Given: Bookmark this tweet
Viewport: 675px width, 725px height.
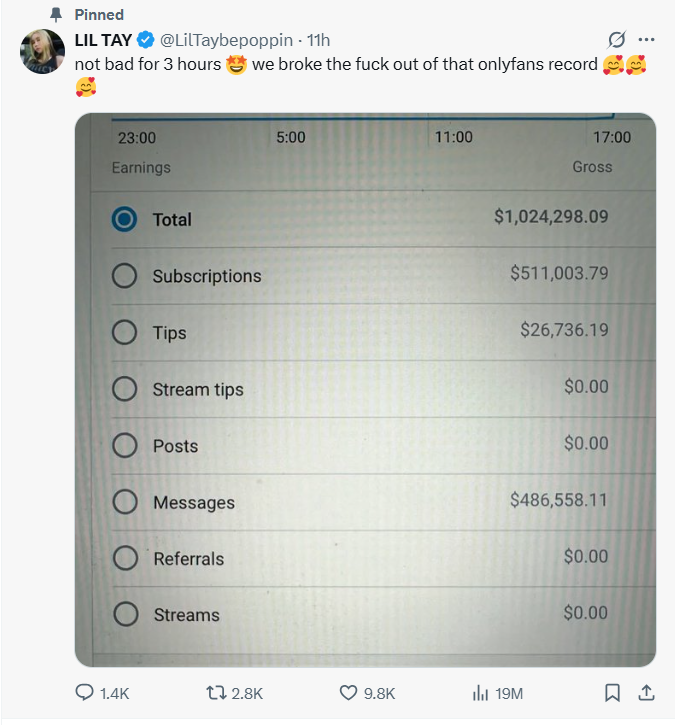Looking at the screenshot, I should pos(613,692).
